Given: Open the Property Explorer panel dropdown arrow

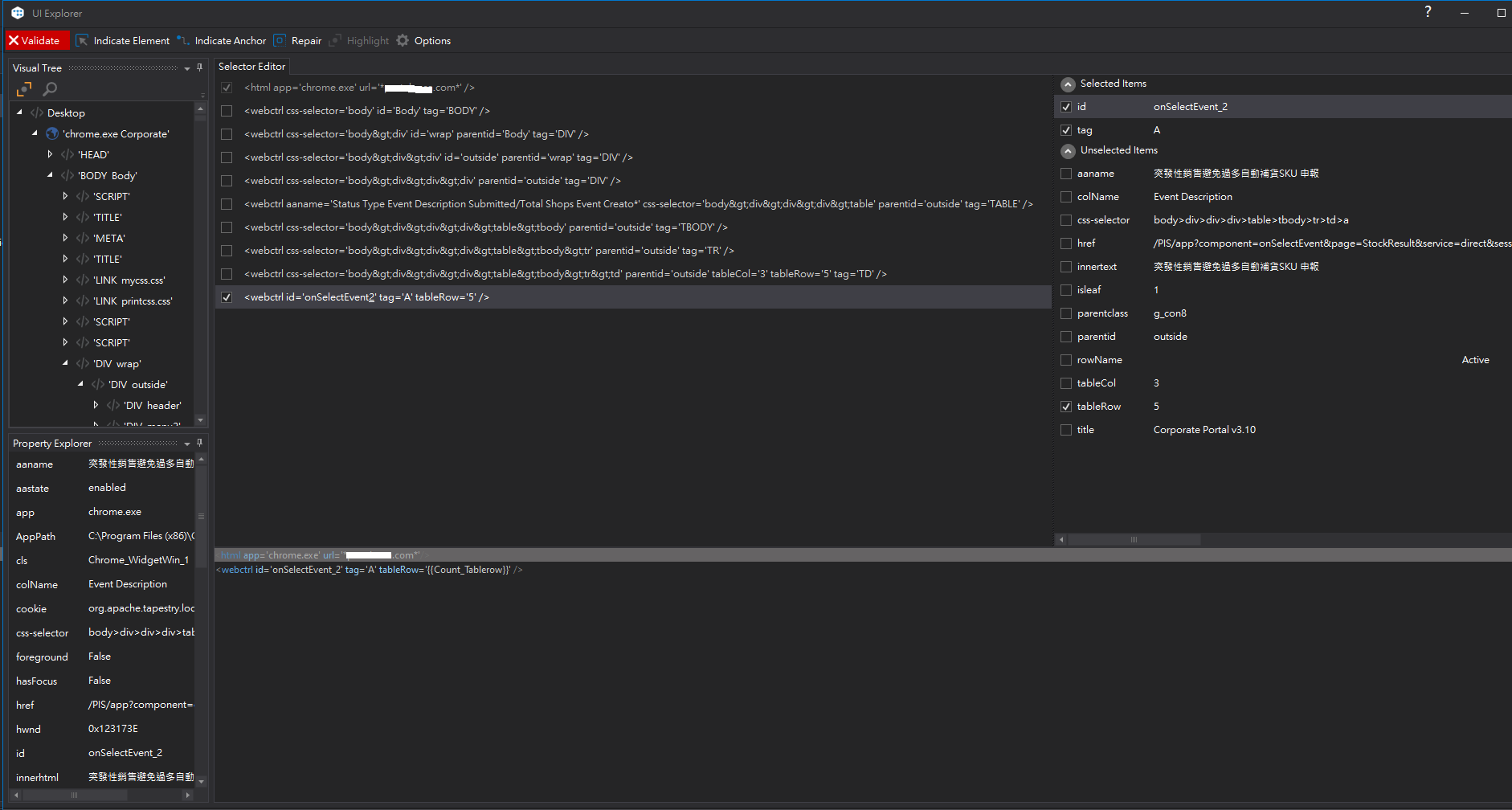Looking at the screenshot, I should [187, 444].
